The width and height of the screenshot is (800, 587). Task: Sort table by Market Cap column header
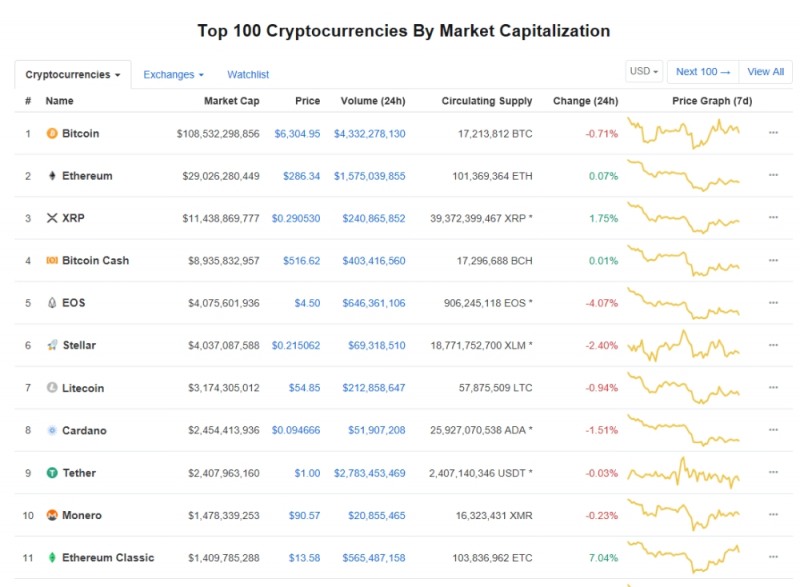point(232,101)
